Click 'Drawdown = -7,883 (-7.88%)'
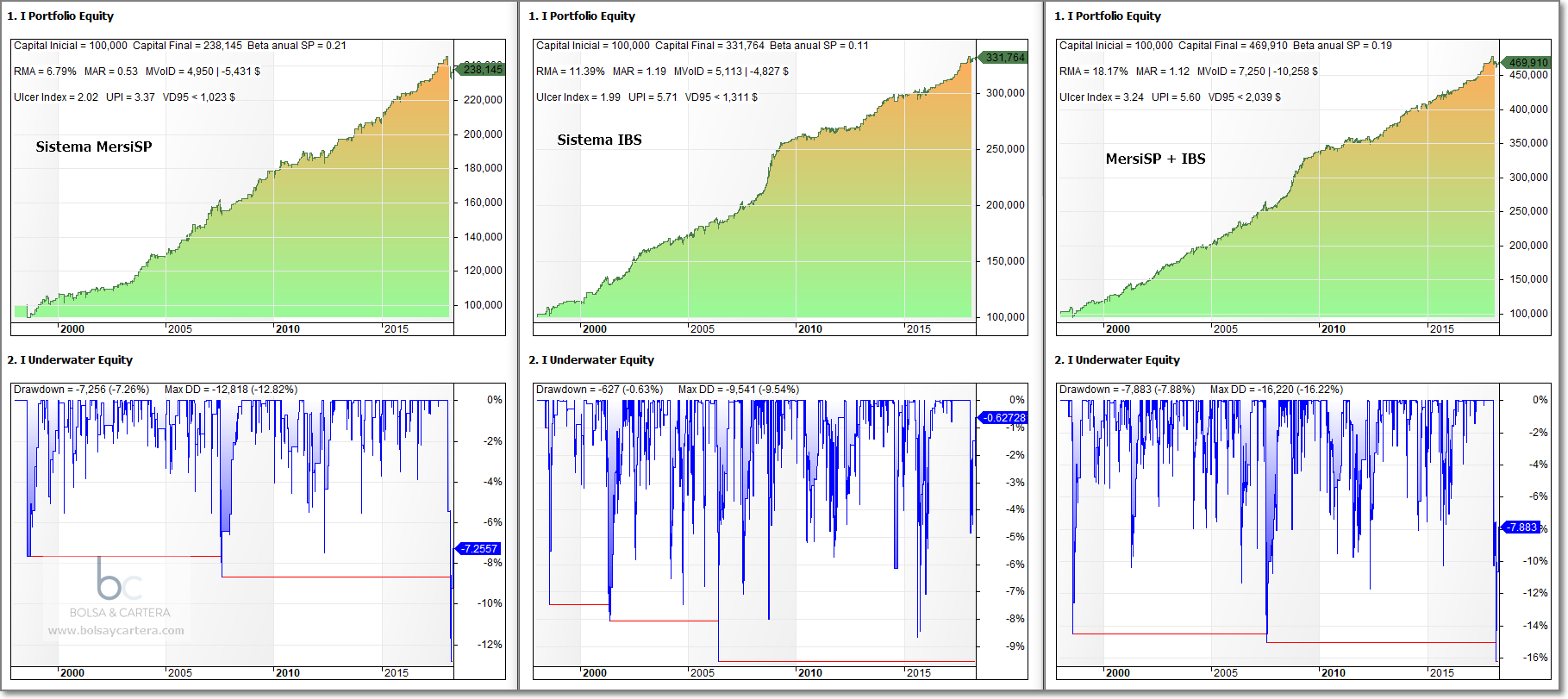 point(1128,390)
